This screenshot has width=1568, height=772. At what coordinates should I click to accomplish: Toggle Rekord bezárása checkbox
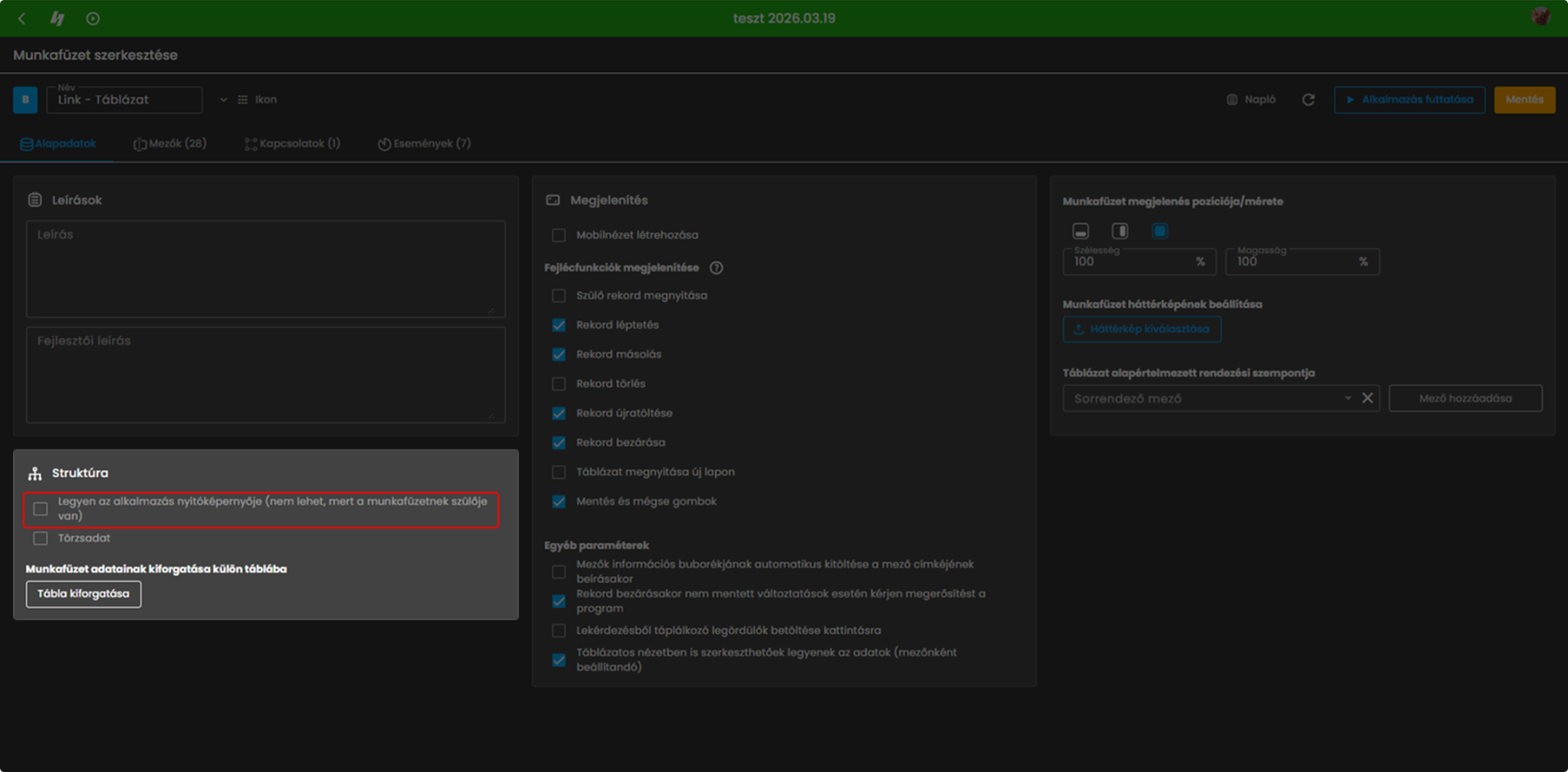click(x=558, y=442)
